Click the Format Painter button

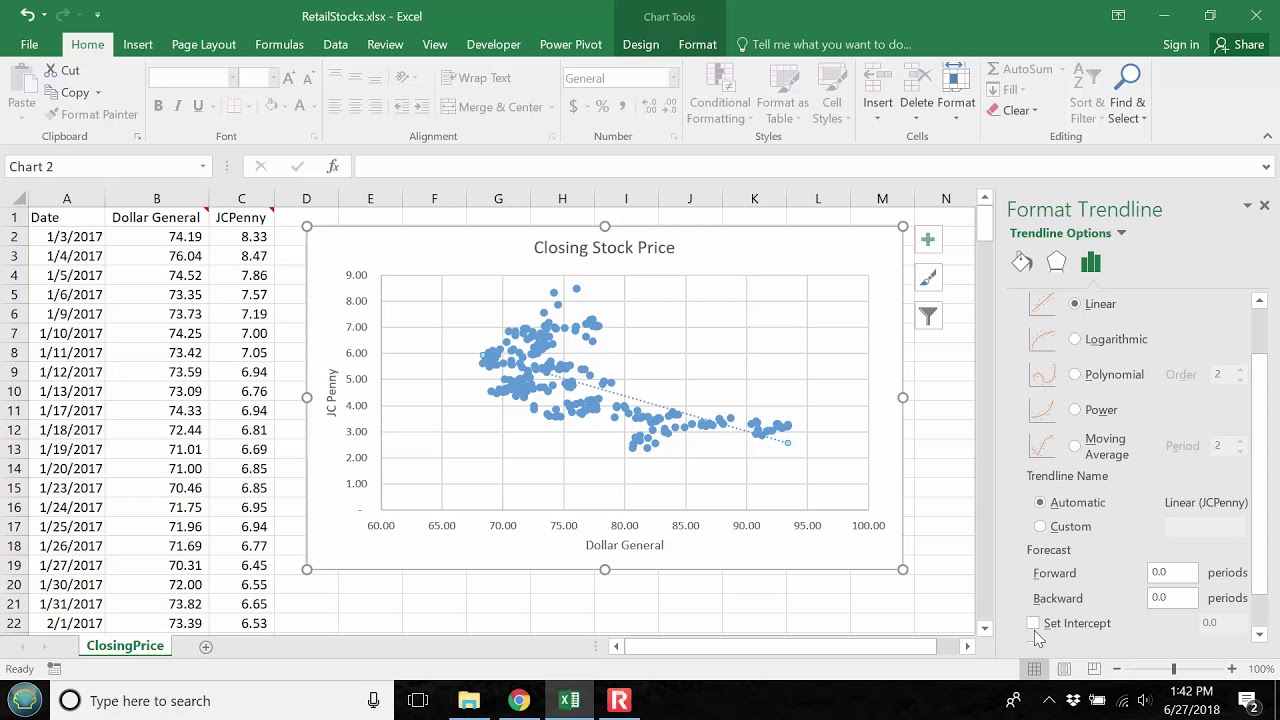[91, 114]
